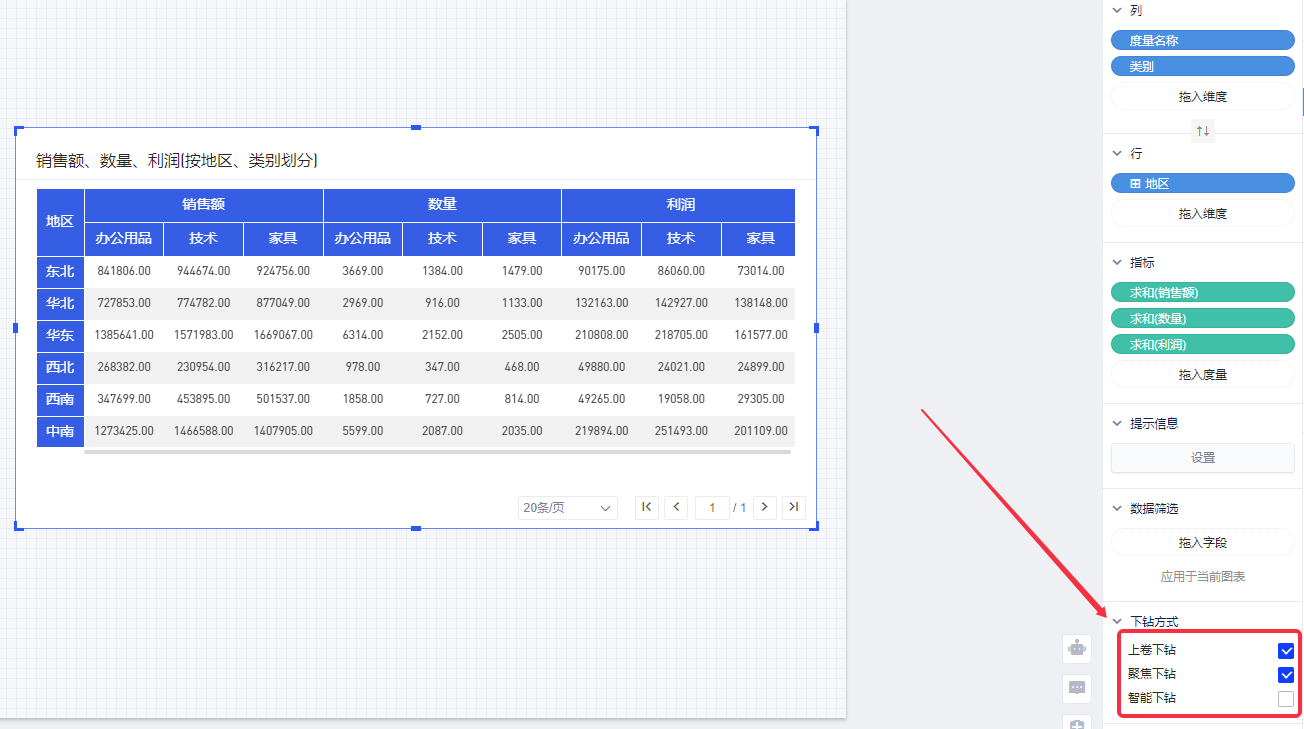Click the swap rows and columns icon
Viewport: 1304px width, 729px height.
click(1203, 131)
